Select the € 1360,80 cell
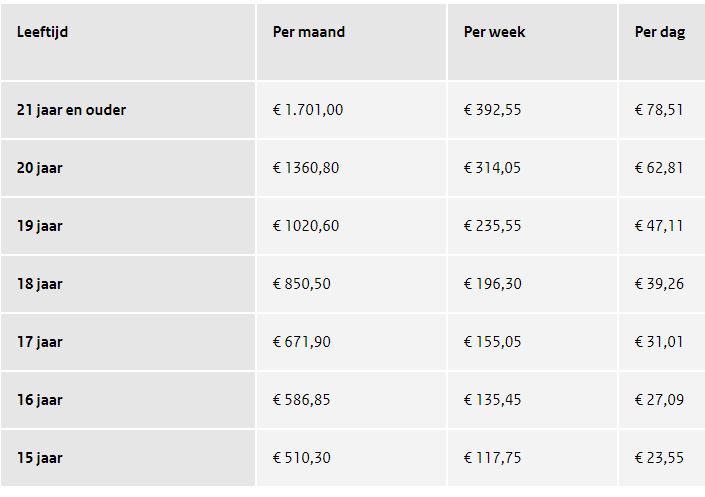Screen dimensions: 705x497 [306, 168]
